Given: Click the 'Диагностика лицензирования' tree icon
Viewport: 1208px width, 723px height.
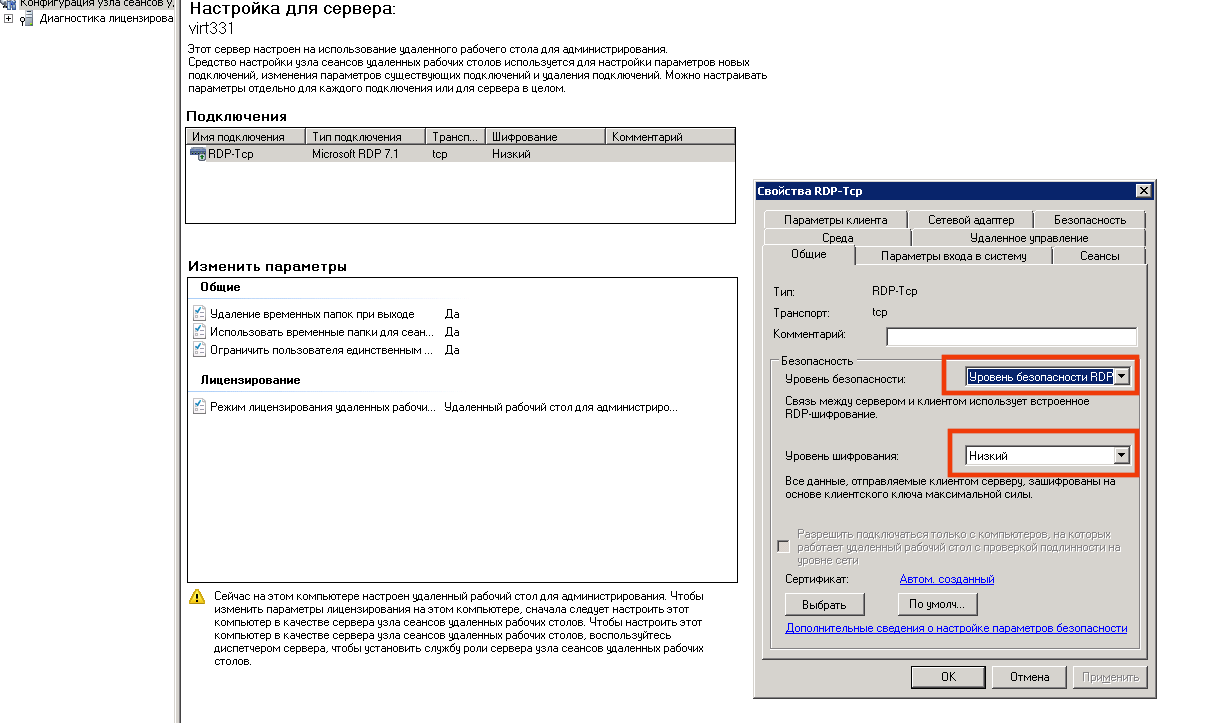Looking at the screenshot, I should coord(26,19).
